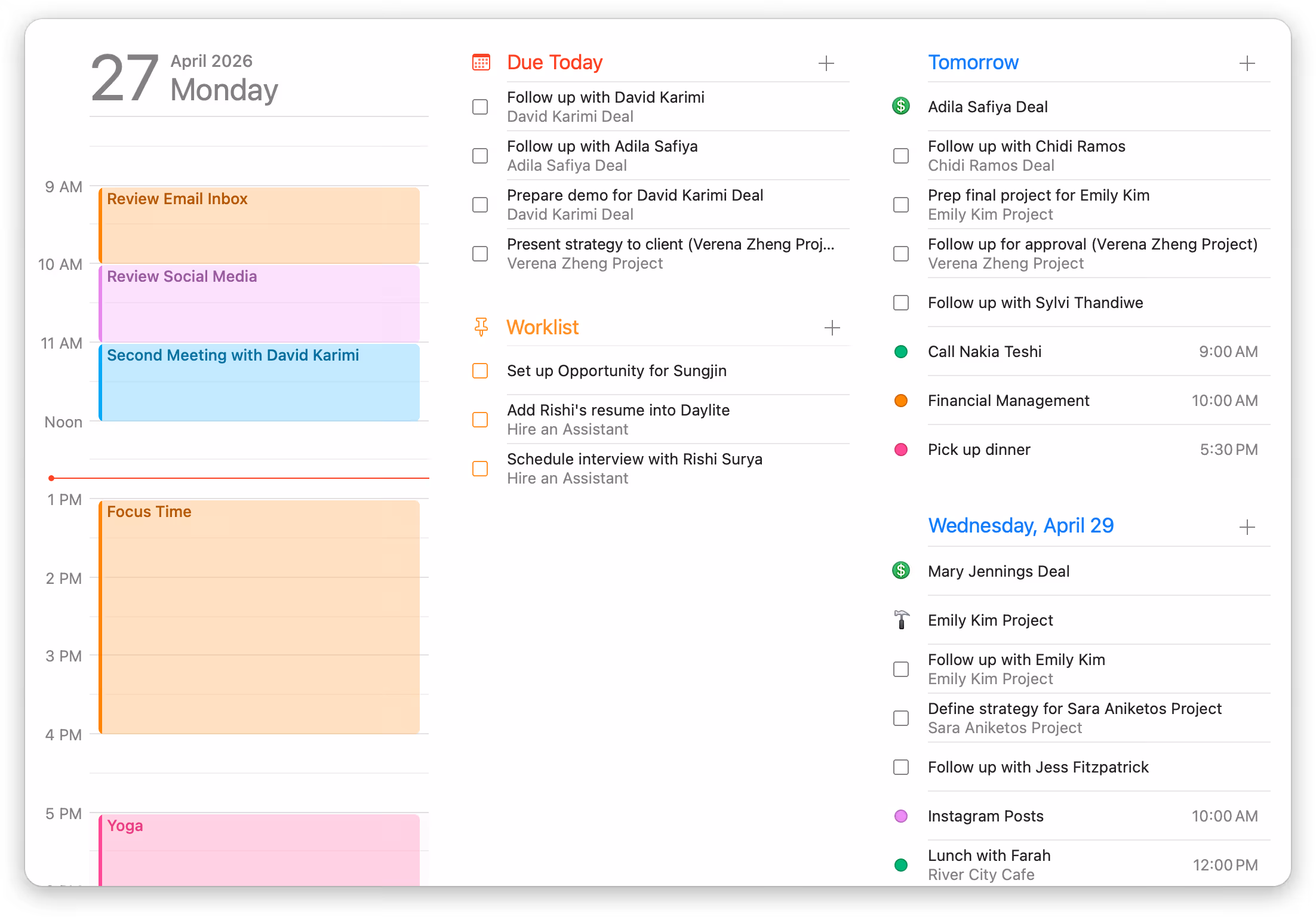The image size is (1316, 917).
Task: Click the Wednesday, April 29 heading
Action: tap(1021, 525)
